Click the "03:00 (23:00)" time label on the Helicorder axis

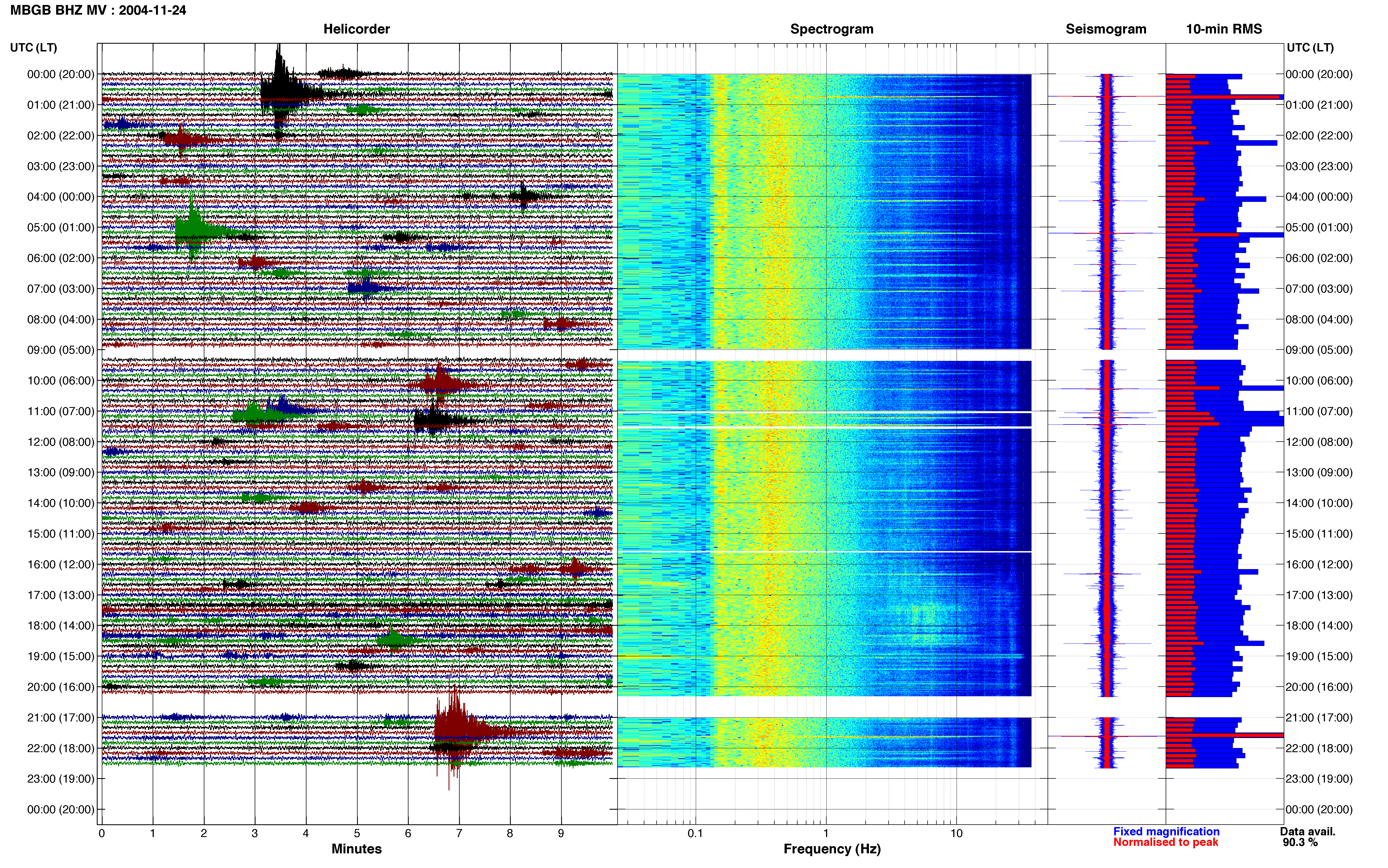click(x=60, y=166)
